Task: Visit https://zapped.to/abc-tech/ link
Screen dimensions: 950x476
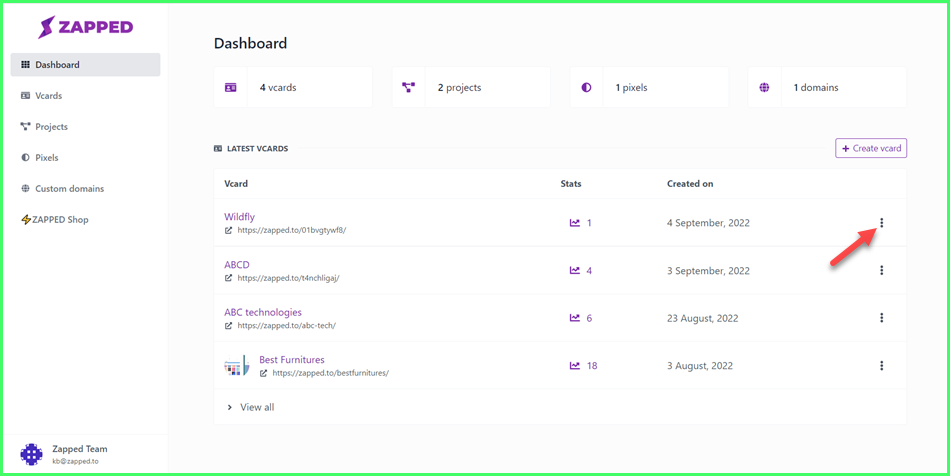Action: [287, 325]
